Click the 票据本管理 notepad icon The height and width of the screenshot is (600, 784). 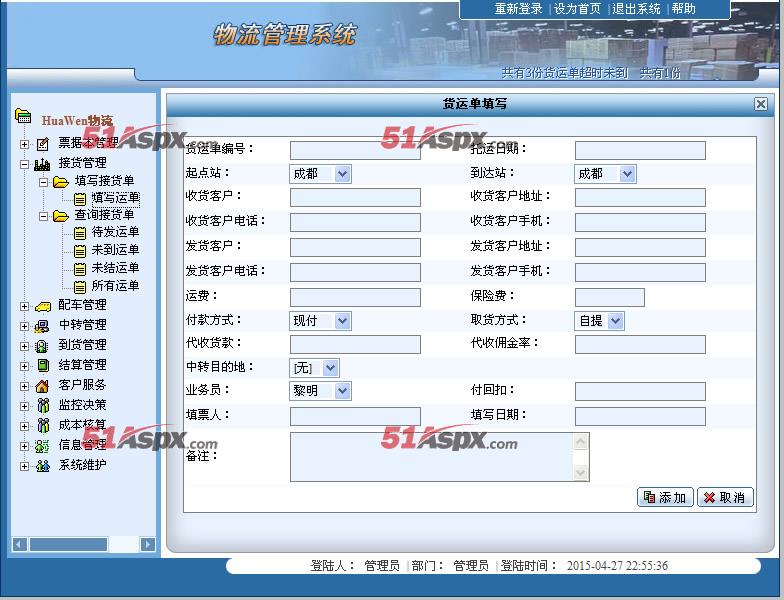click(43, 144)
